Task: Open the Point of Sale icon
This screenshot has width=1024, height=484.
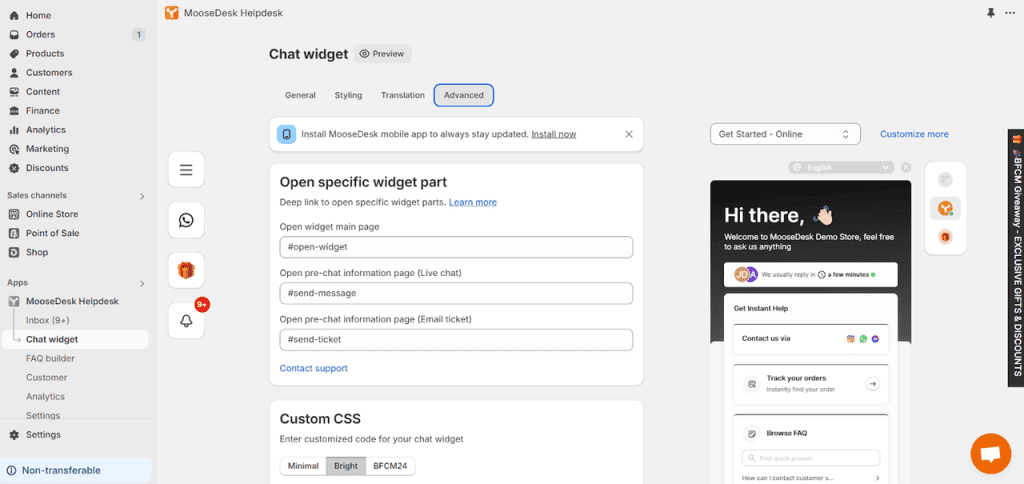Action: click(x=14, y=233)
